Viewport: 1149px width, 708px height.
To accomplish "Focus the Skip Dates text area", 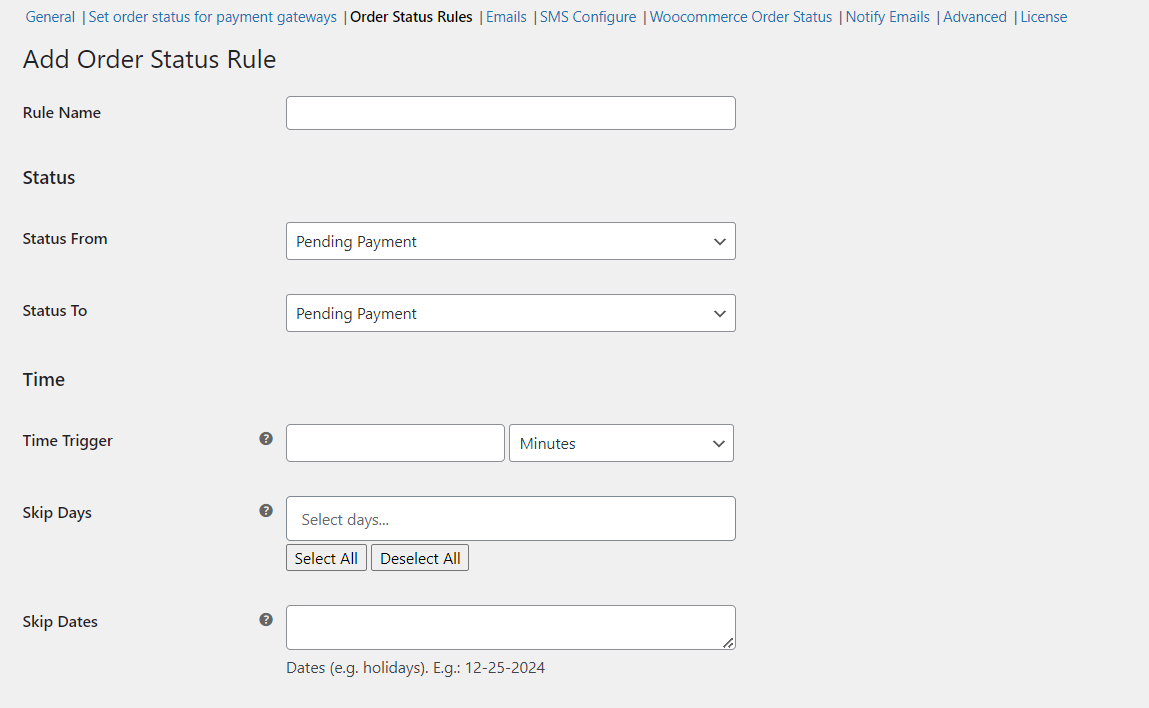I will pos(511,627).
